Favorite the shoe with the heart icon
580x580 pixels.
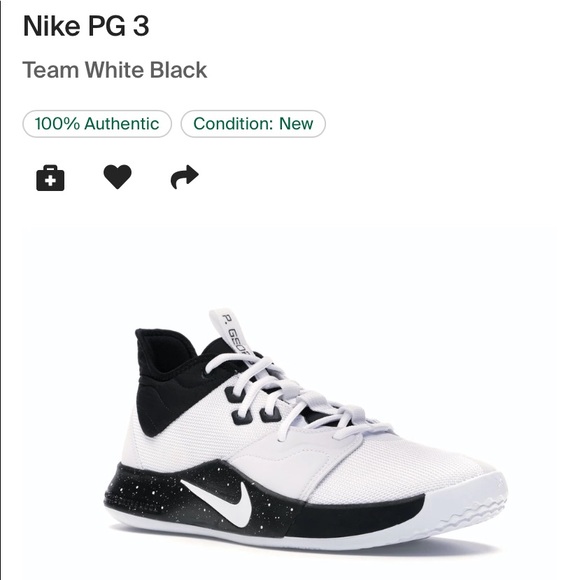coord(118,177)
